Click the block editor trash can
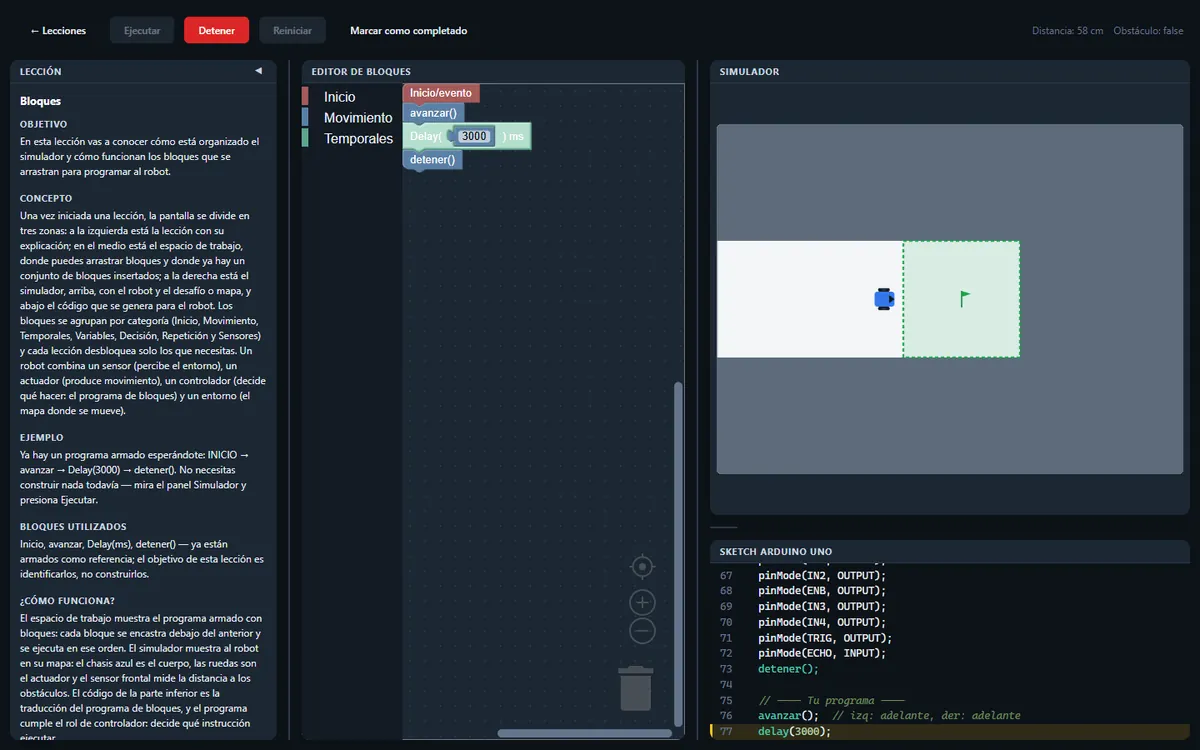The height and width of the screenshot is (750, 1200). (x=636, y=688)
